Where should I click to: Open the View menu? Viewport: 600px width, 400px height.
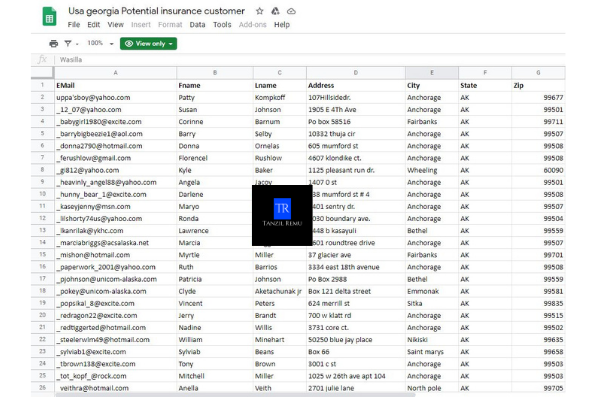click(x=116, y=24)
